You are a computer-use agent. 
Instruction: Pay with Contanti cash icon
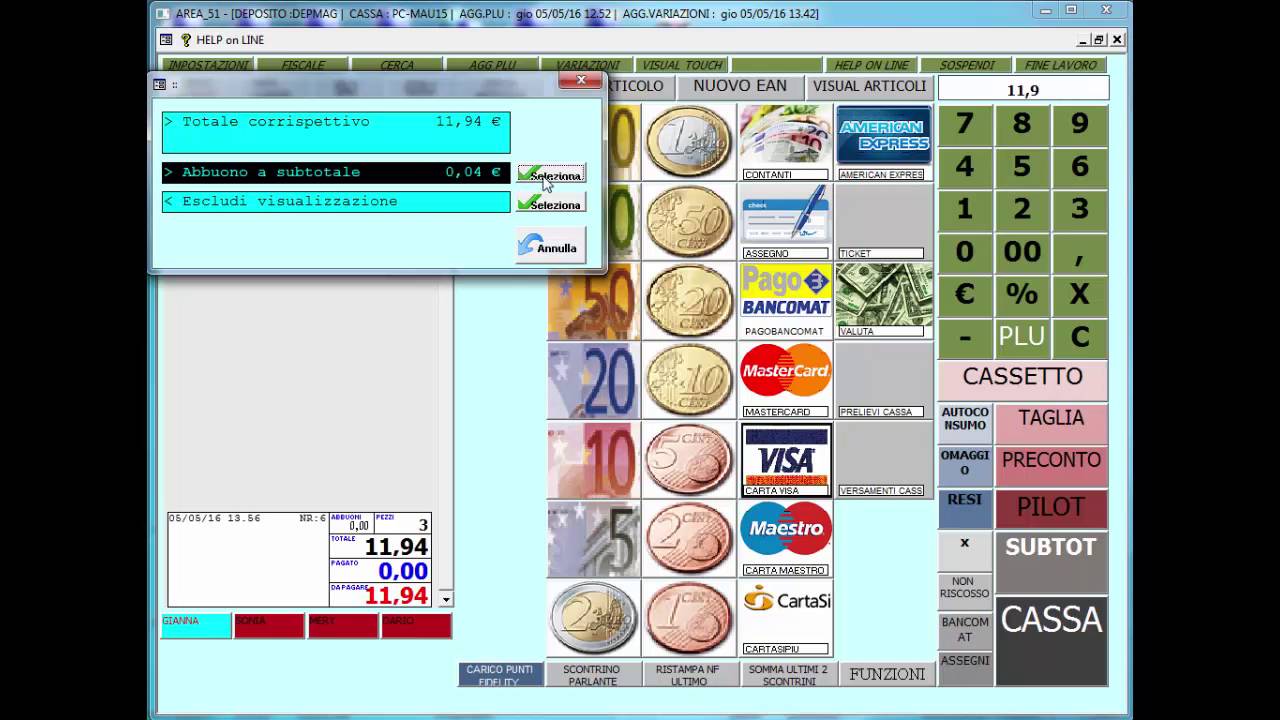(x=785, y=142)
